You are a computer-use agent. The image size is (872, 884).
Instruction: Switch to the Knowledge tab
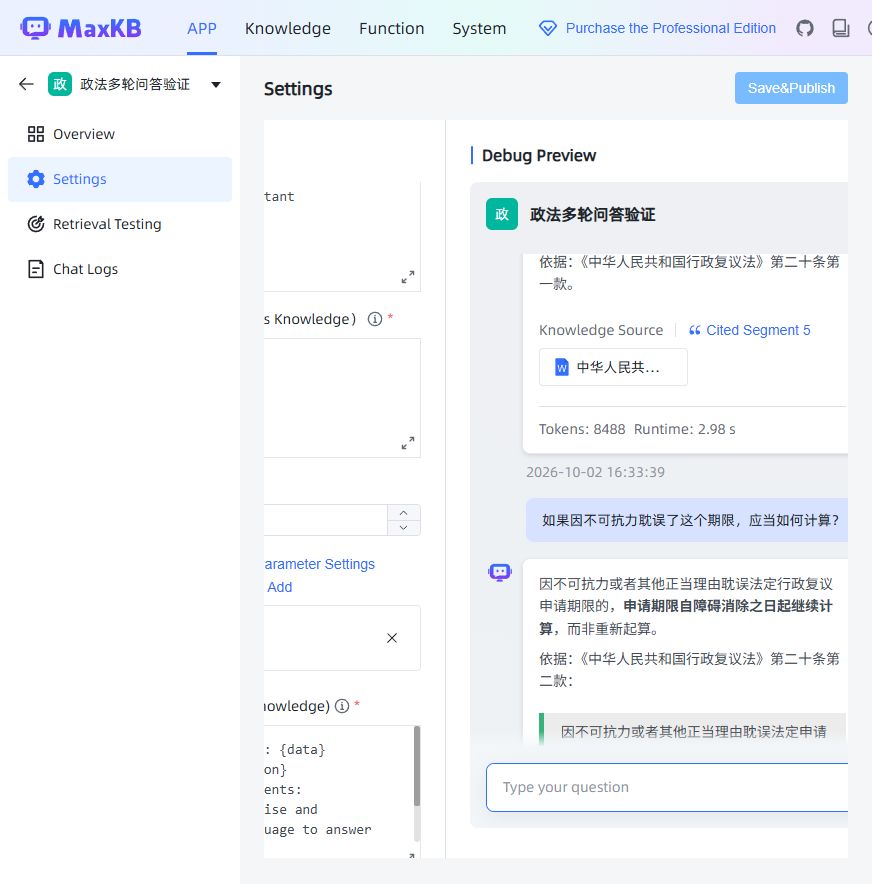[287, 28]
